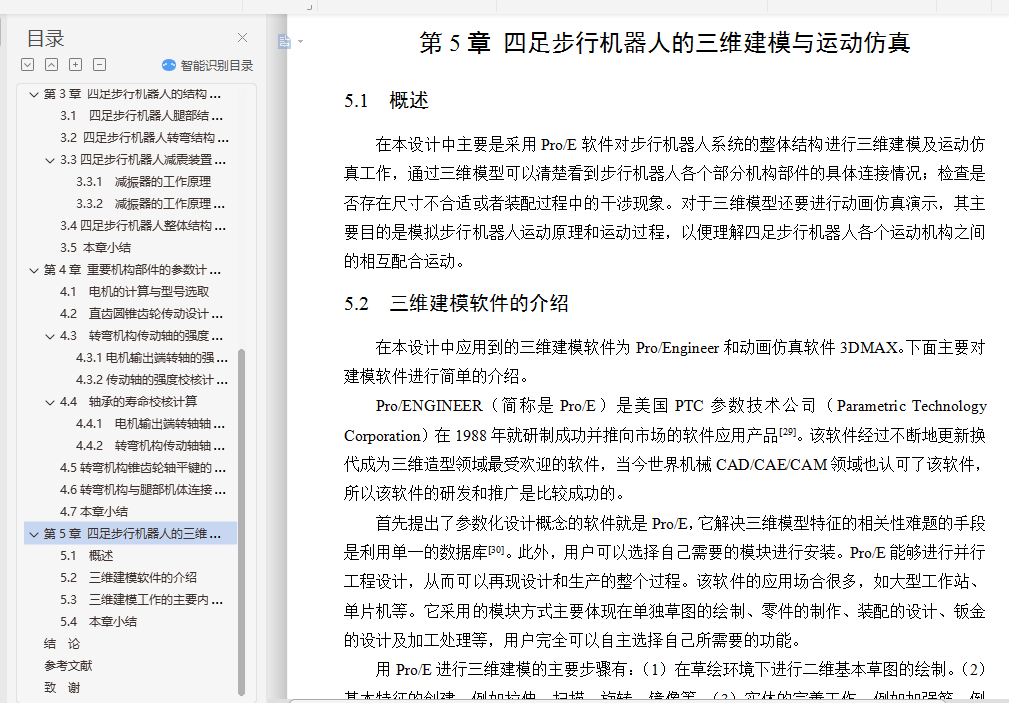Image resolution: width=1009 pixels, height=703 pixels.
Task: Jump to 致 谢 in the outline
Action: [x=62, y=687]
